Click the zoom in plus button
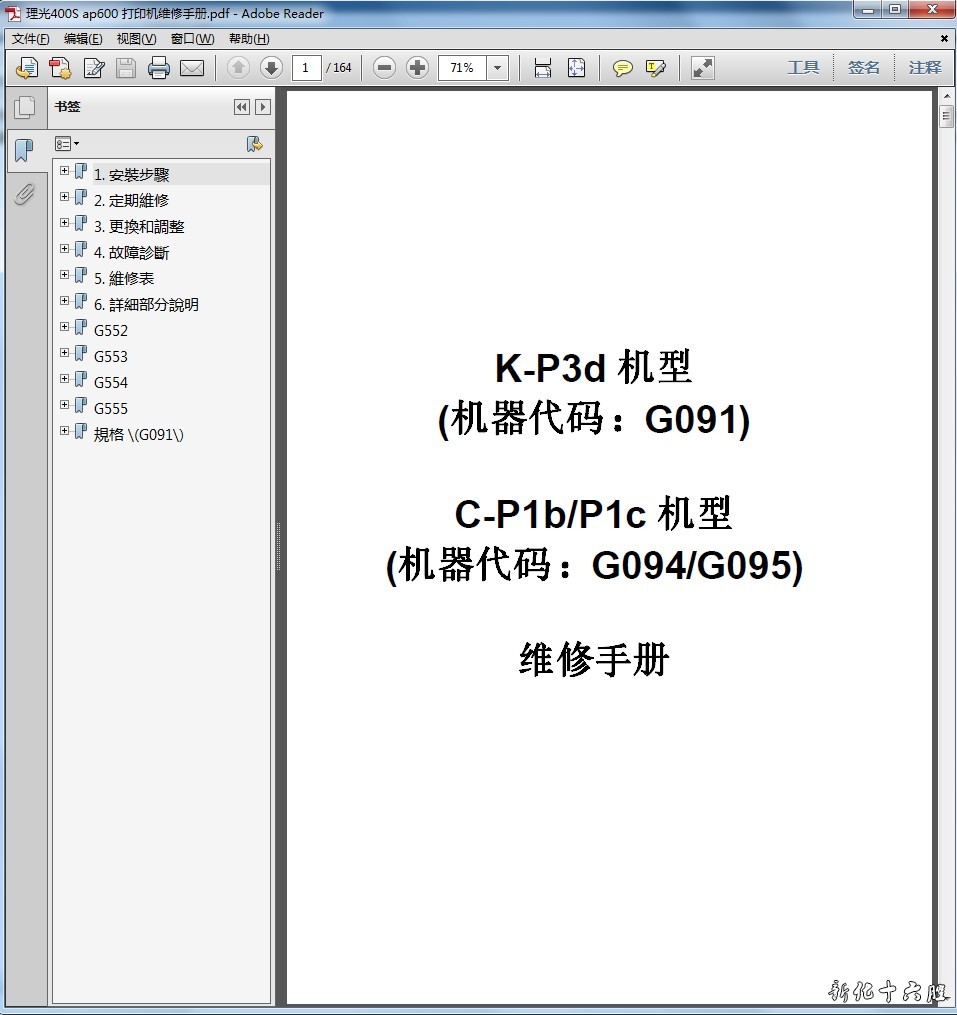Screen dimensions: 957x1015 pyautogui.click(x=418, y=68)
